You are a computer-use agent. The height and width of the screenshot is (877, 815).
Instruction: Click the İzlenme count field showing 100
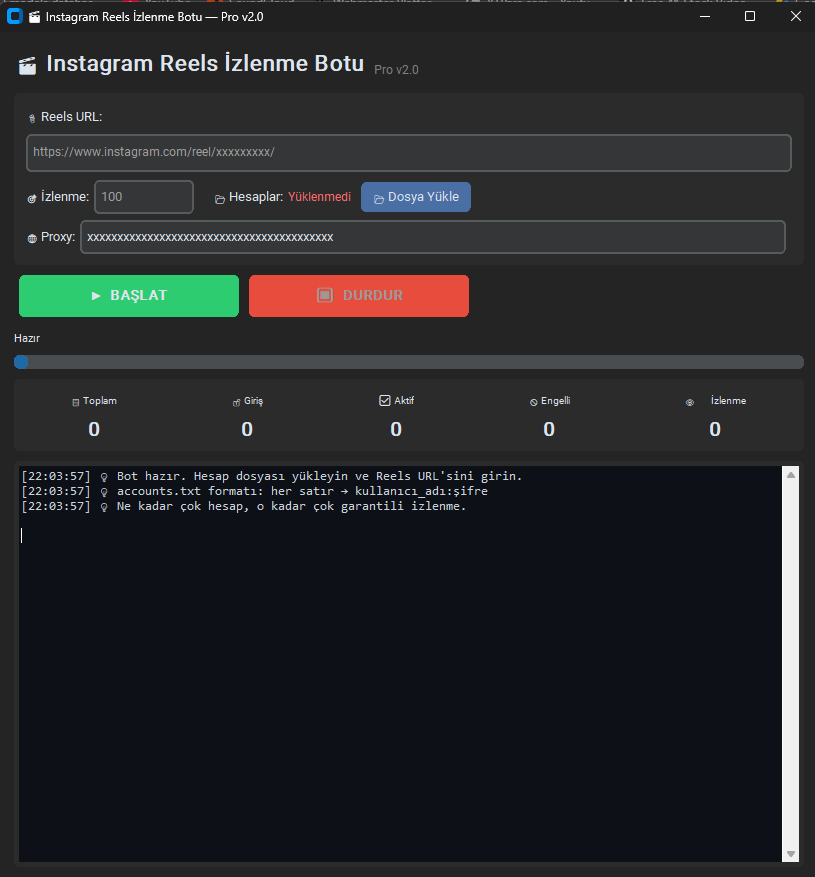point(144,197)
